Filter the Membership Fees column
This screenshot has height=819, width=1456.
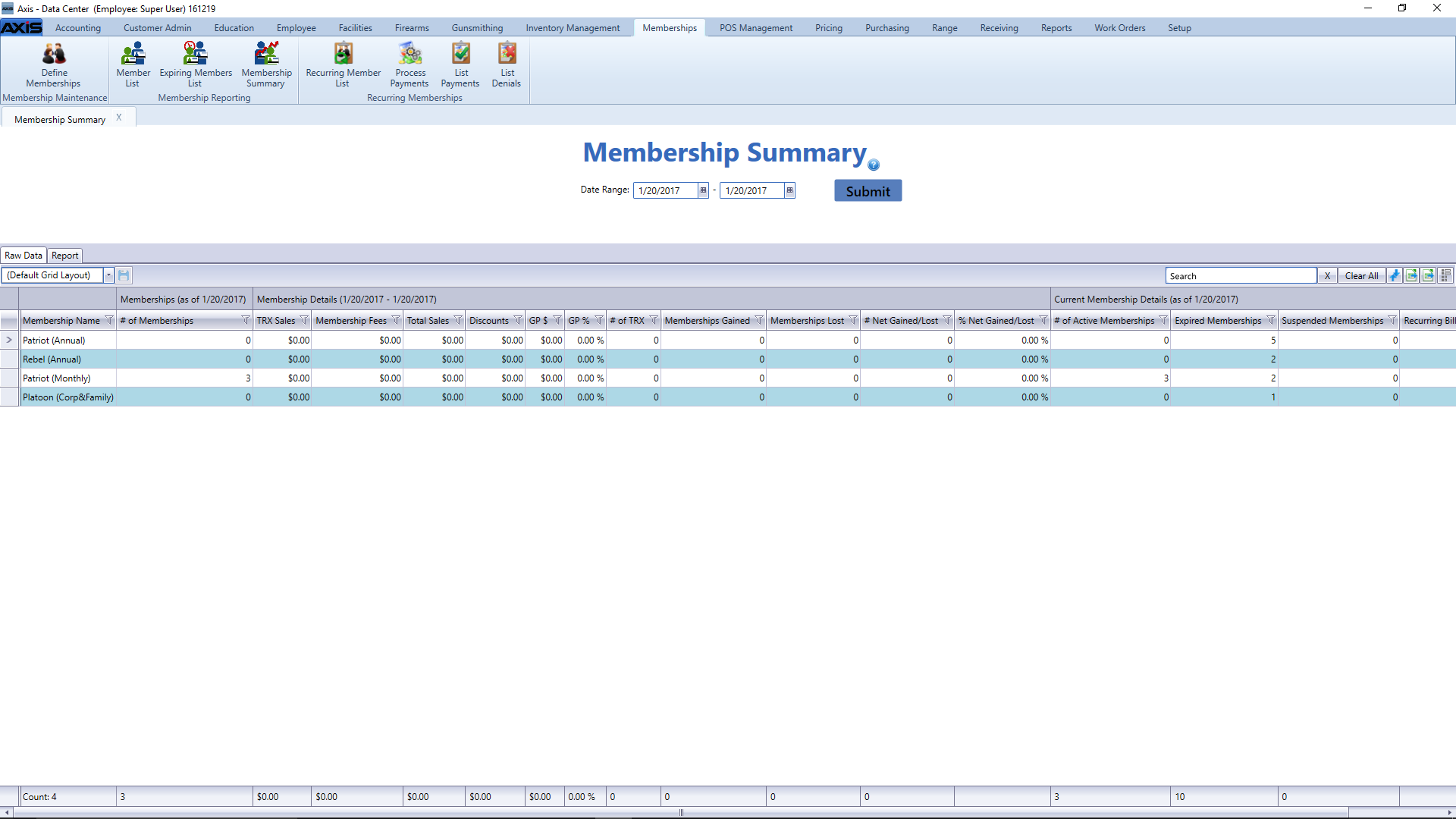pyautogui.click(x=396, y=320)
